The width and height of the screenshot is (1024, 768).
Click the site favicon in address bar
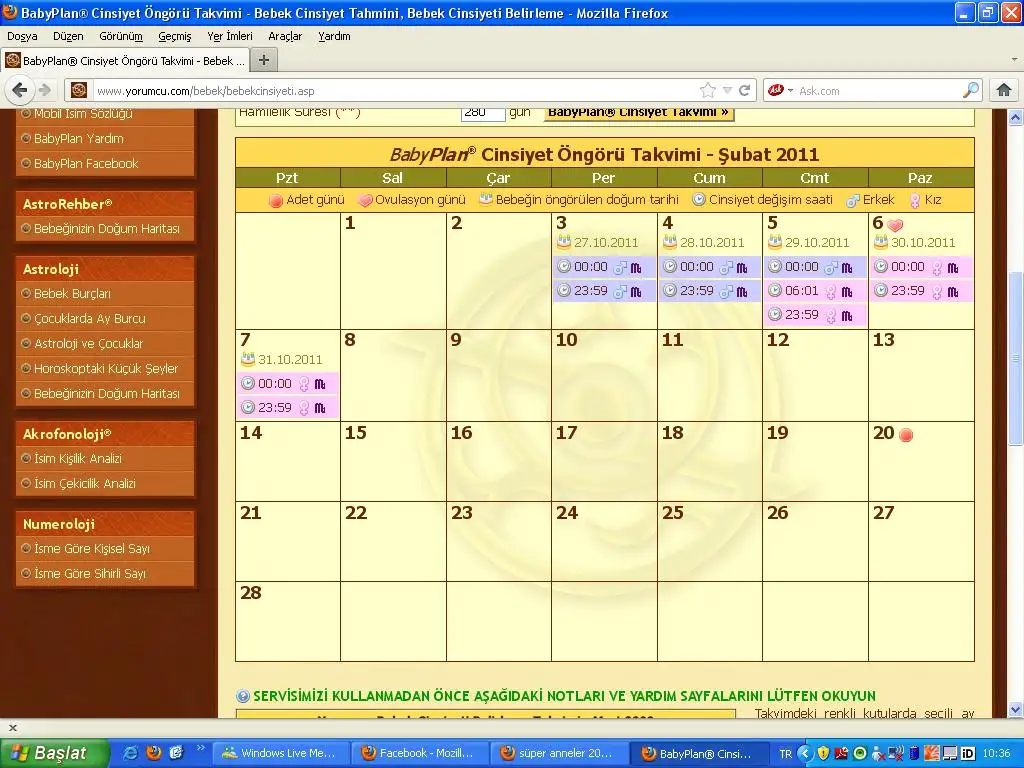point(79,91)
